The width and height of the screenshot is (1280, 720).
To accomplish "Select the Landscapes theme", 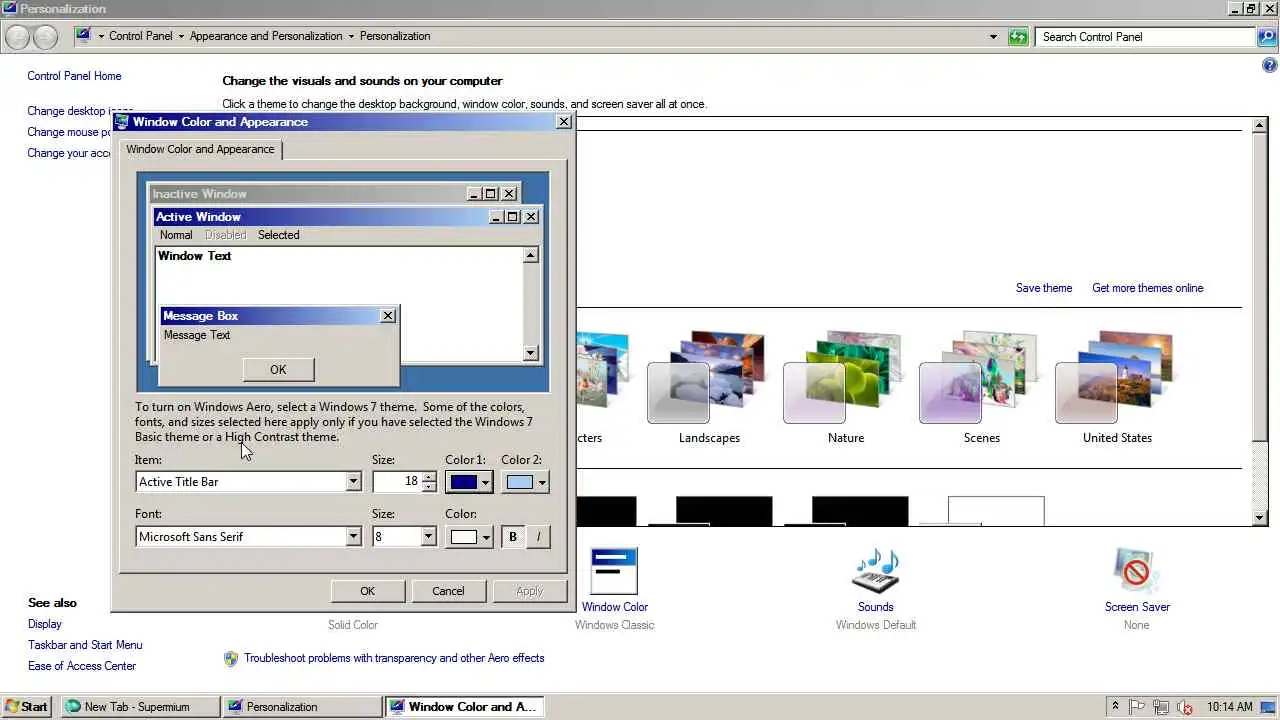I will pos(709,388).
